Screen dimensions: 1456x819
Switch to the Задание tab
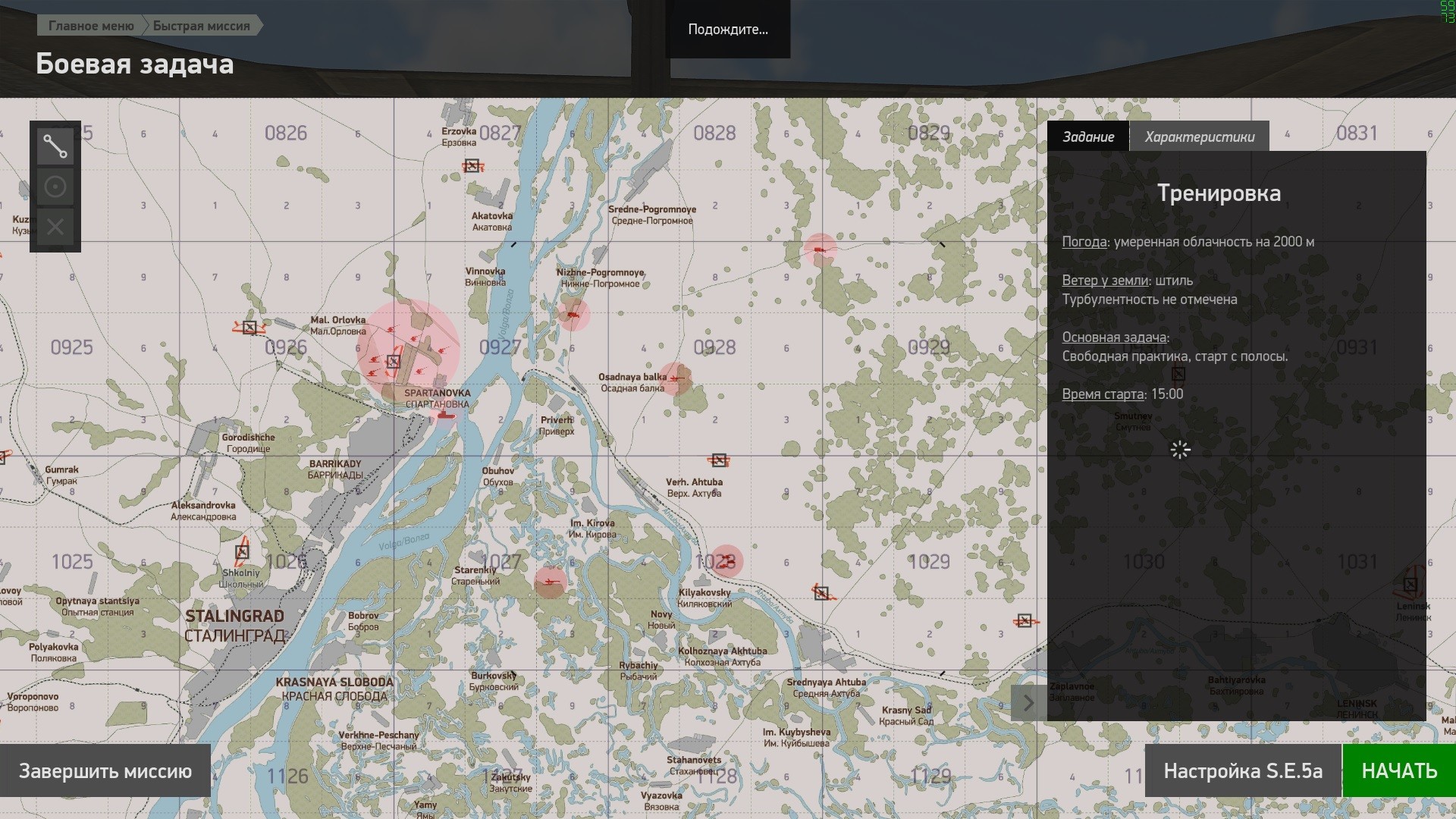click(x=1088, y=136)
